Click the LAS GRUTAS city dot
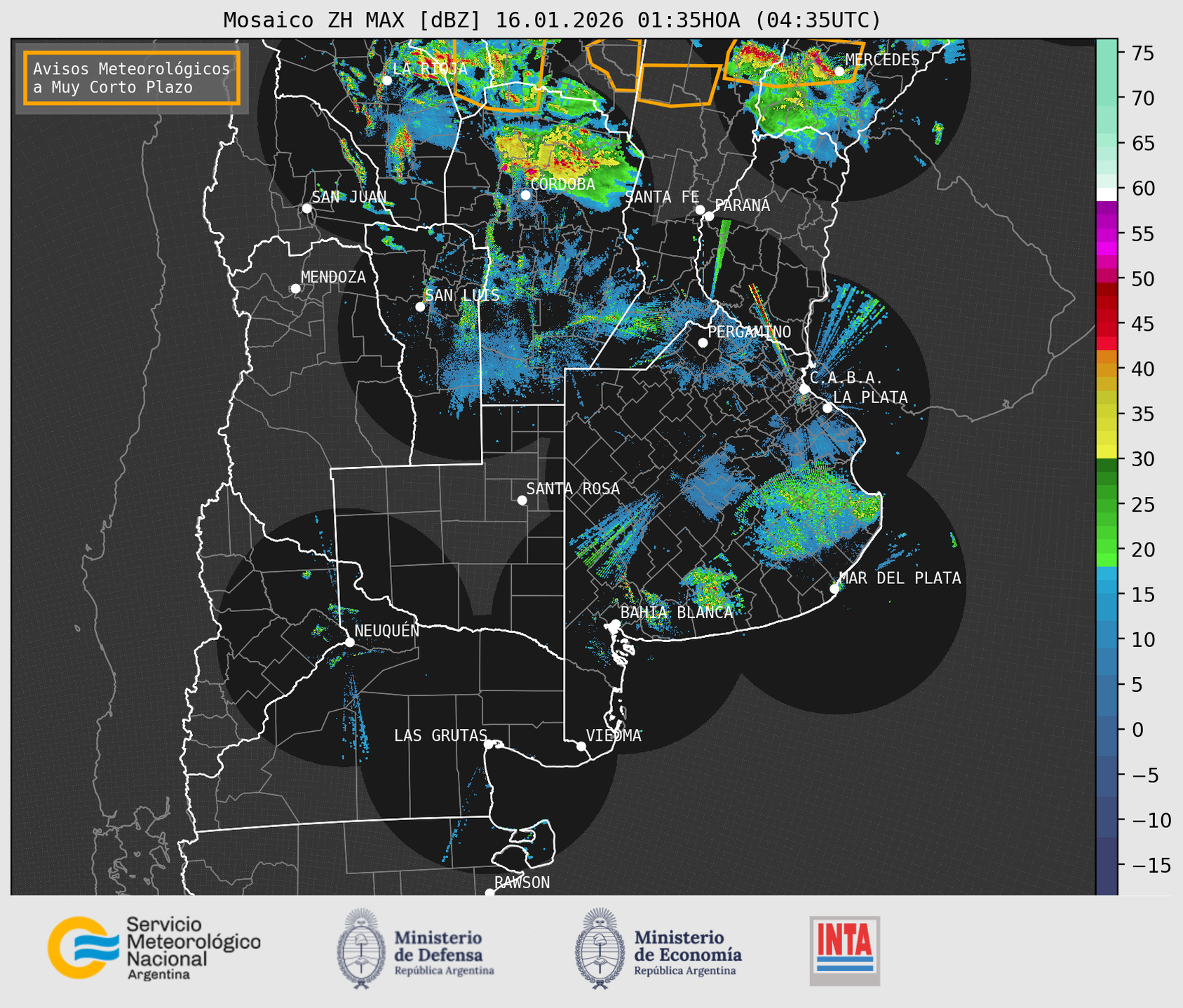Viewport: 1183px width, 1008px height. 489,744
